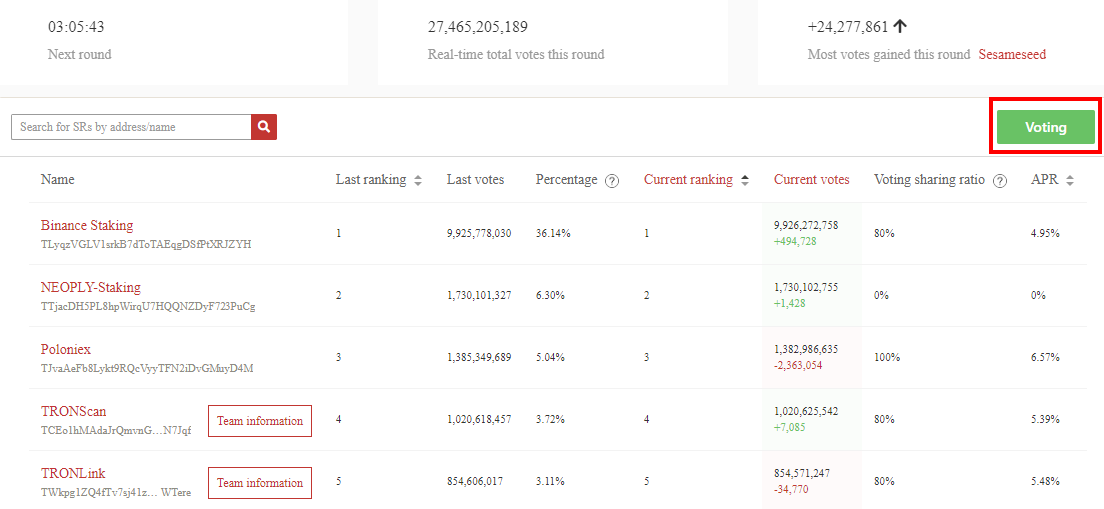The image size is (1104, 509).
Task: Click current votes value 1,730,102,755
Action: pos(806,287)
